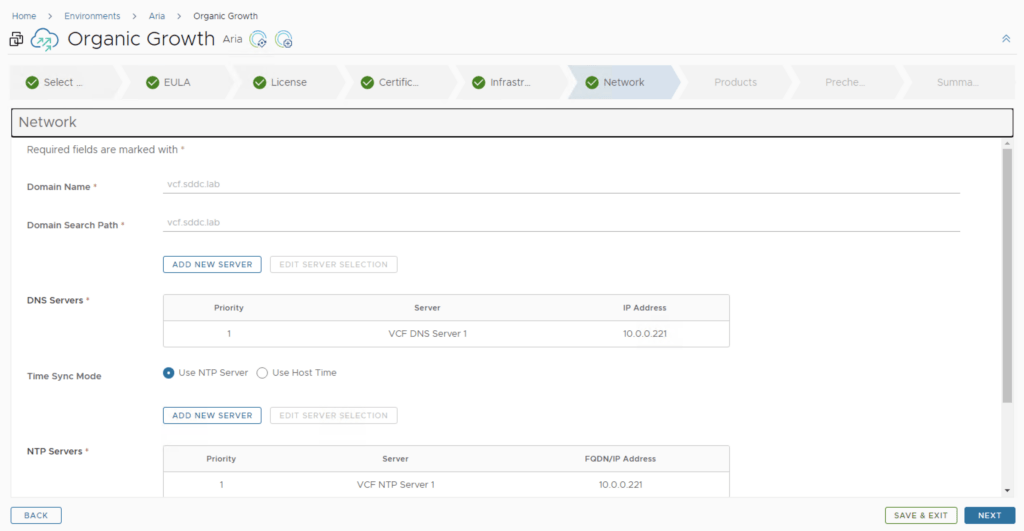Click the vertical scrollbar of Network panel
1024x531 pixels.
pos(1007,270)
